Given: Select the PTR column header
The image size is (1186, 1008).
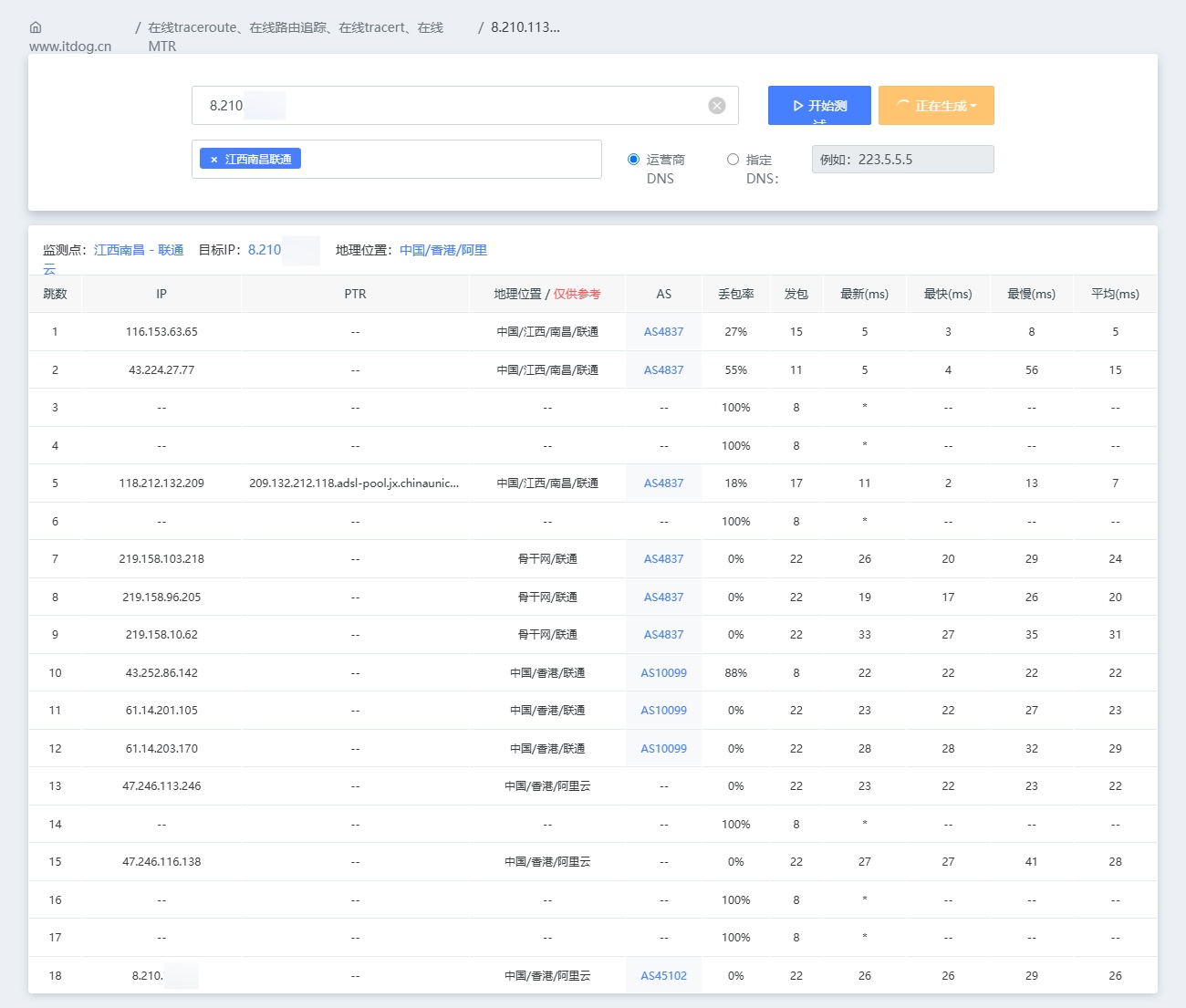Looking at the screenshot, I should [x=355, y=294].
